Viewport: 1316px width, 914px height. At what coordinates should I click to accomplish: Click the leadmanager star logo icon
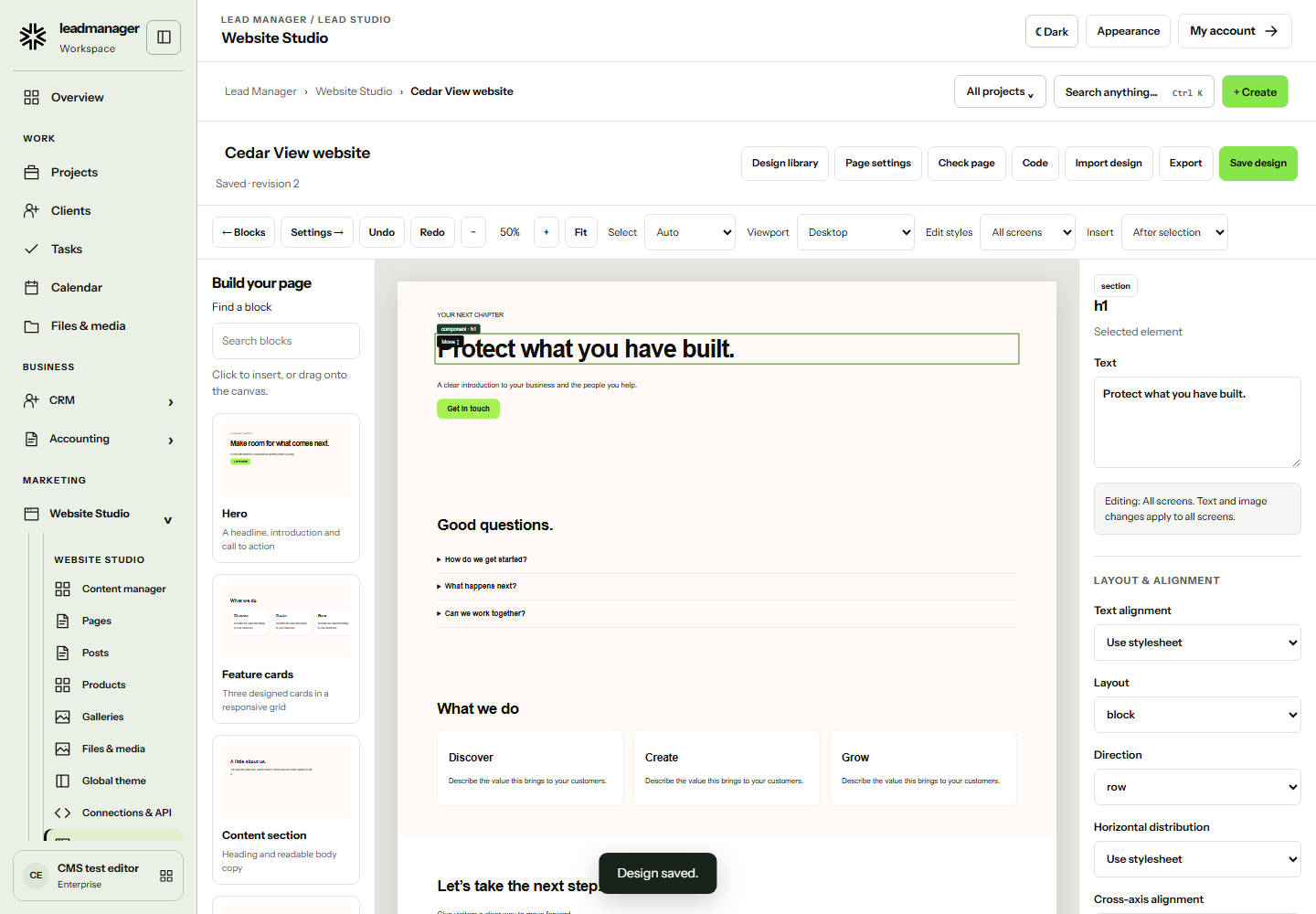coord(33,37)
